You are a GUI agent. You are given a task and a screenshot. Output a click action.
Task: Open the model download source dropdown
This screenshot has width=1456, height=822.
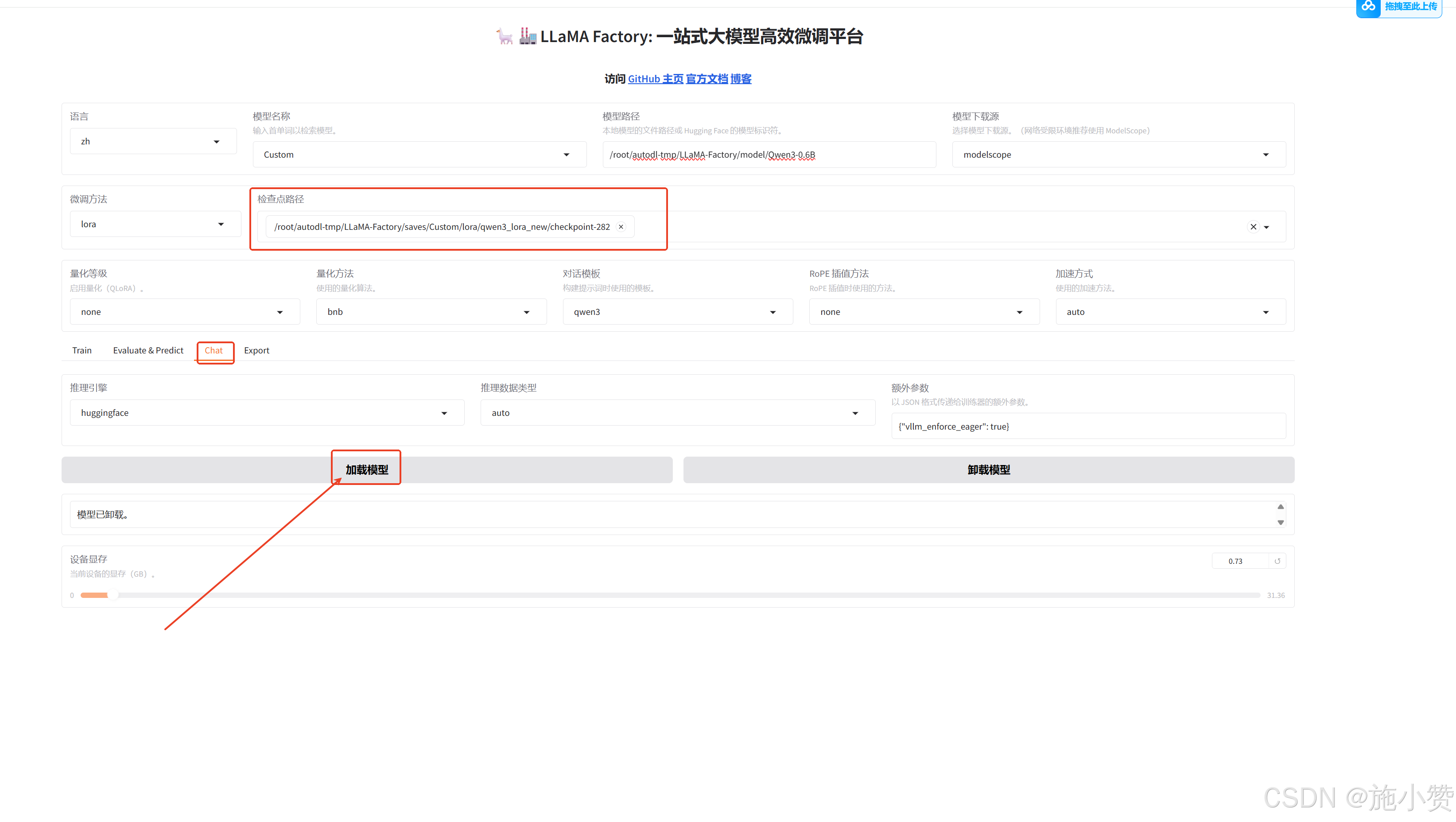click(x=1118, y=155)
